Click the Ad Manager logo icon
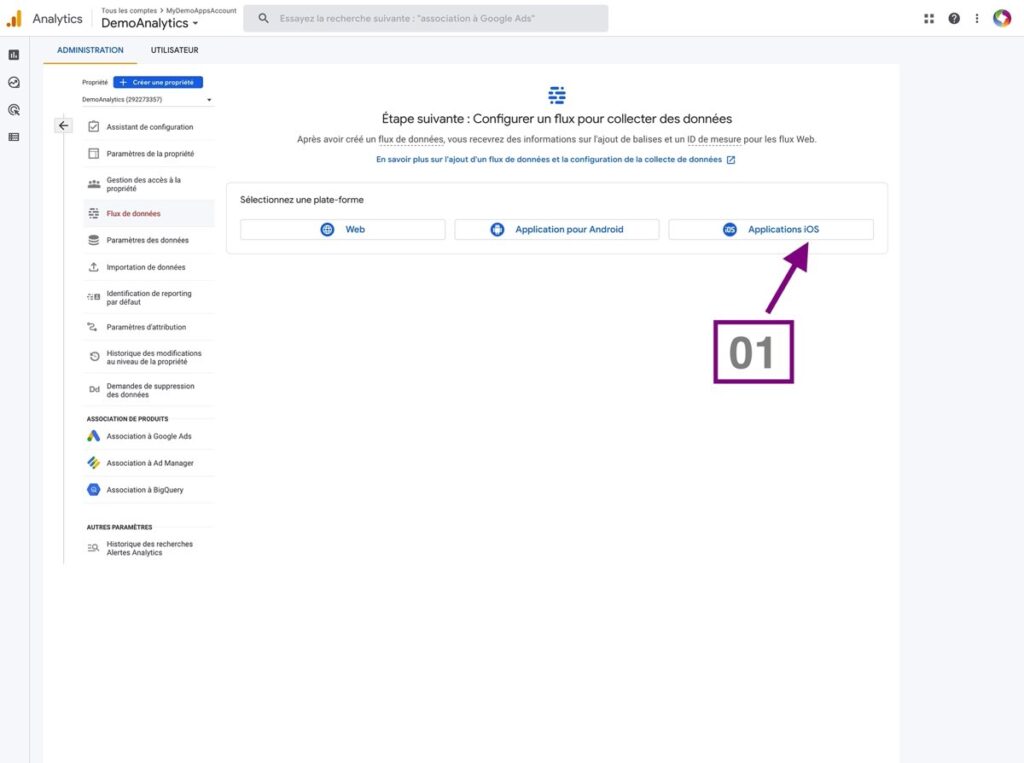1024x763 pixels. (x=93, y=463)
